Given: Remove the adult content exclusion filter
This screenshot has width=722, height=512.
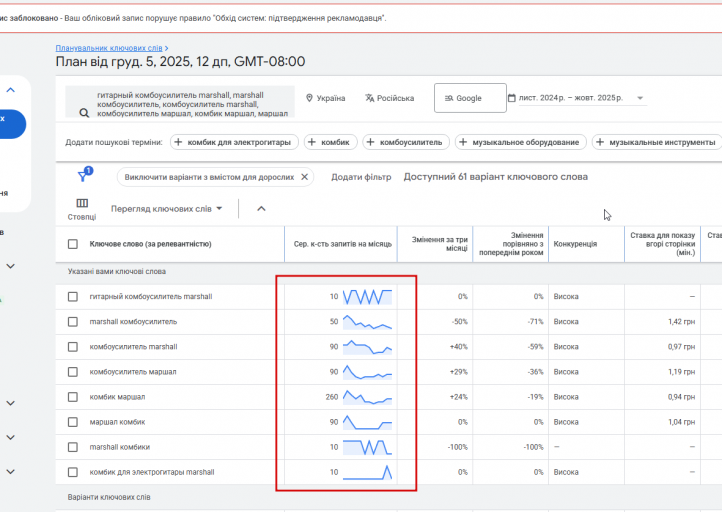Looking at the screenshot, I should click(x=304, y=177).
